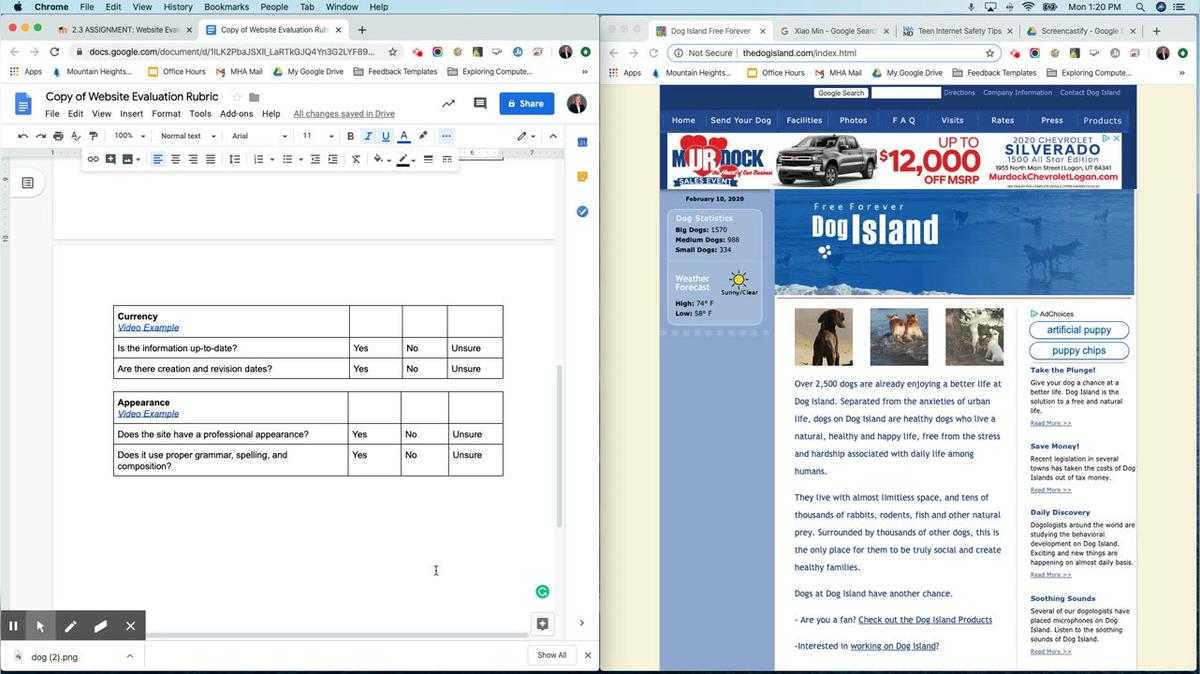
Task: Select the Screencastify eraser tool
Action: (100, 626)
